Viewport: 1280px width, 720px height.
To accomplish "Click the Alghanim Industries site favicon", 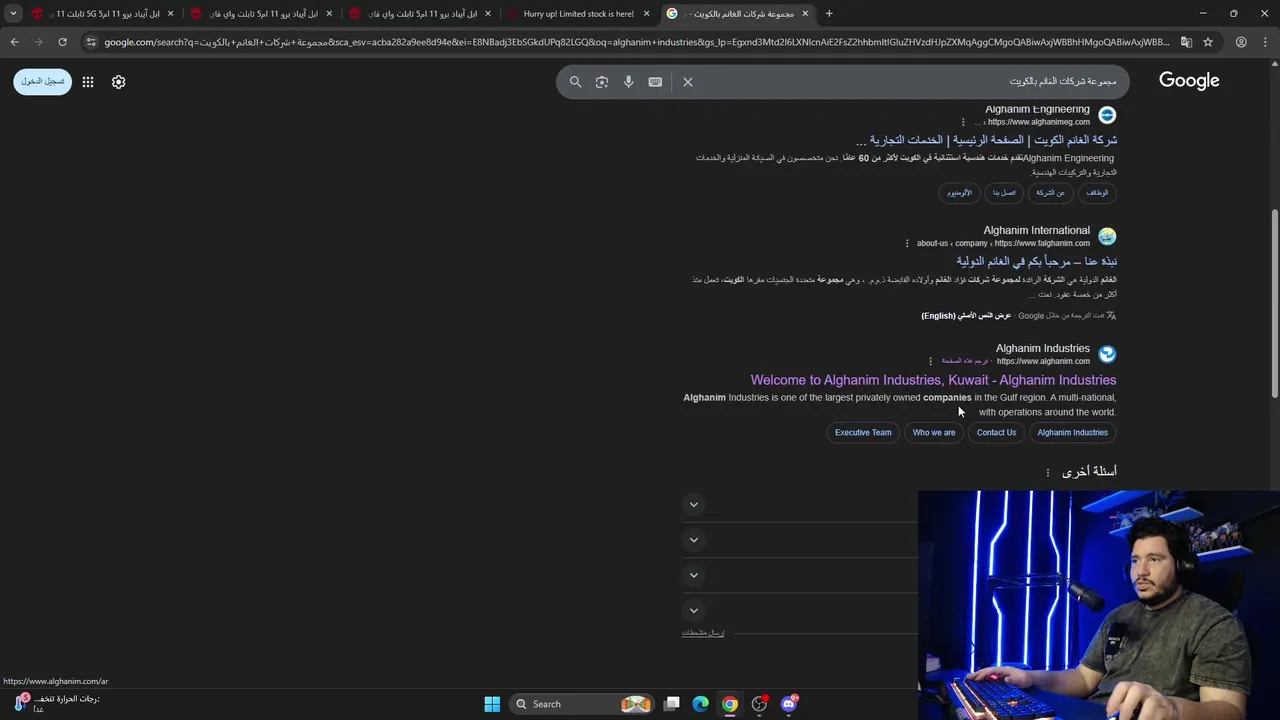I will click(x=1107, y=354).
